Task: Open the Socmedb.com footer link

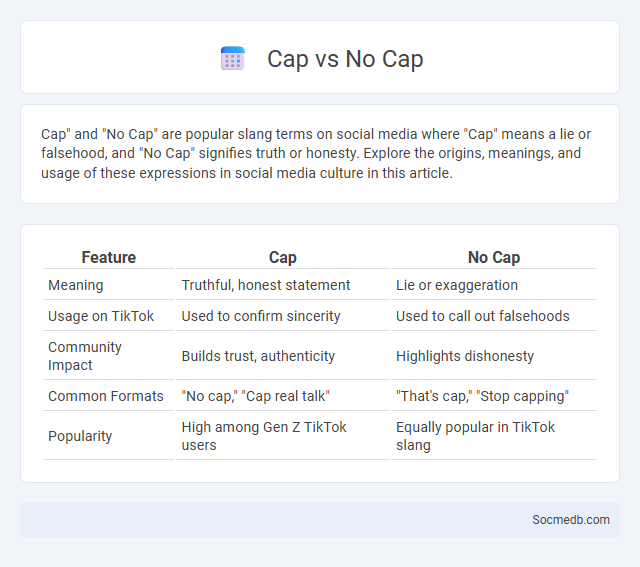Action: [x=571, y=520]
